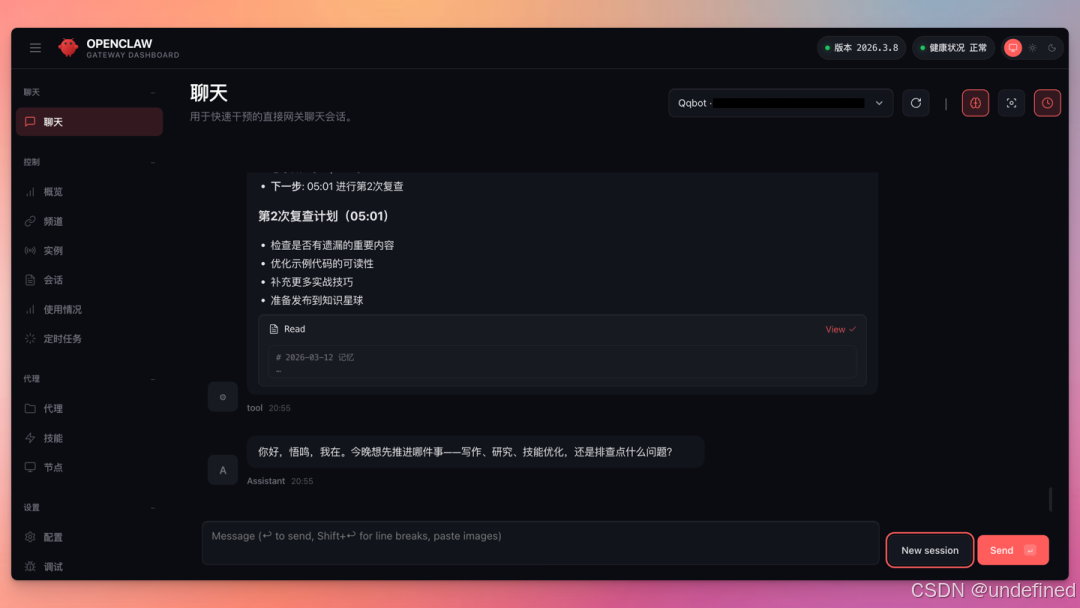Click the 配置 gear icon

tap(30, 537)
